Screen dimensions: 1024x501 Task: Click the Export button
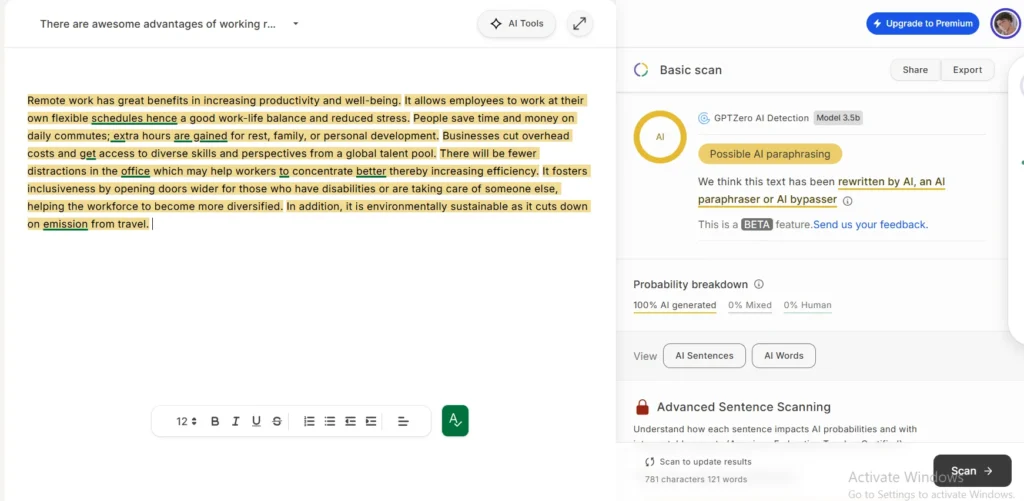click(x=967, y=70)
